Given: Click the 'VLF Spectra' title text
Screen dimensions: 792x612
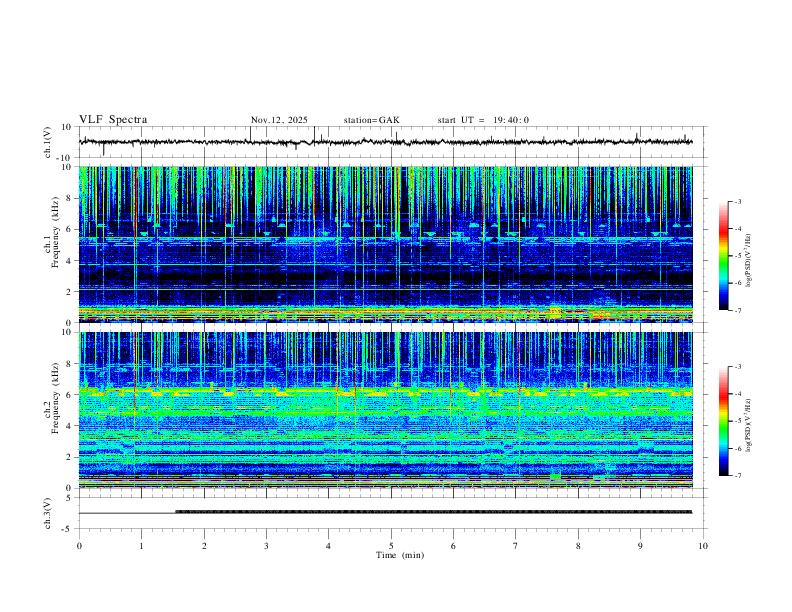Looking at the screenshot, I should [x=113, y=119].
